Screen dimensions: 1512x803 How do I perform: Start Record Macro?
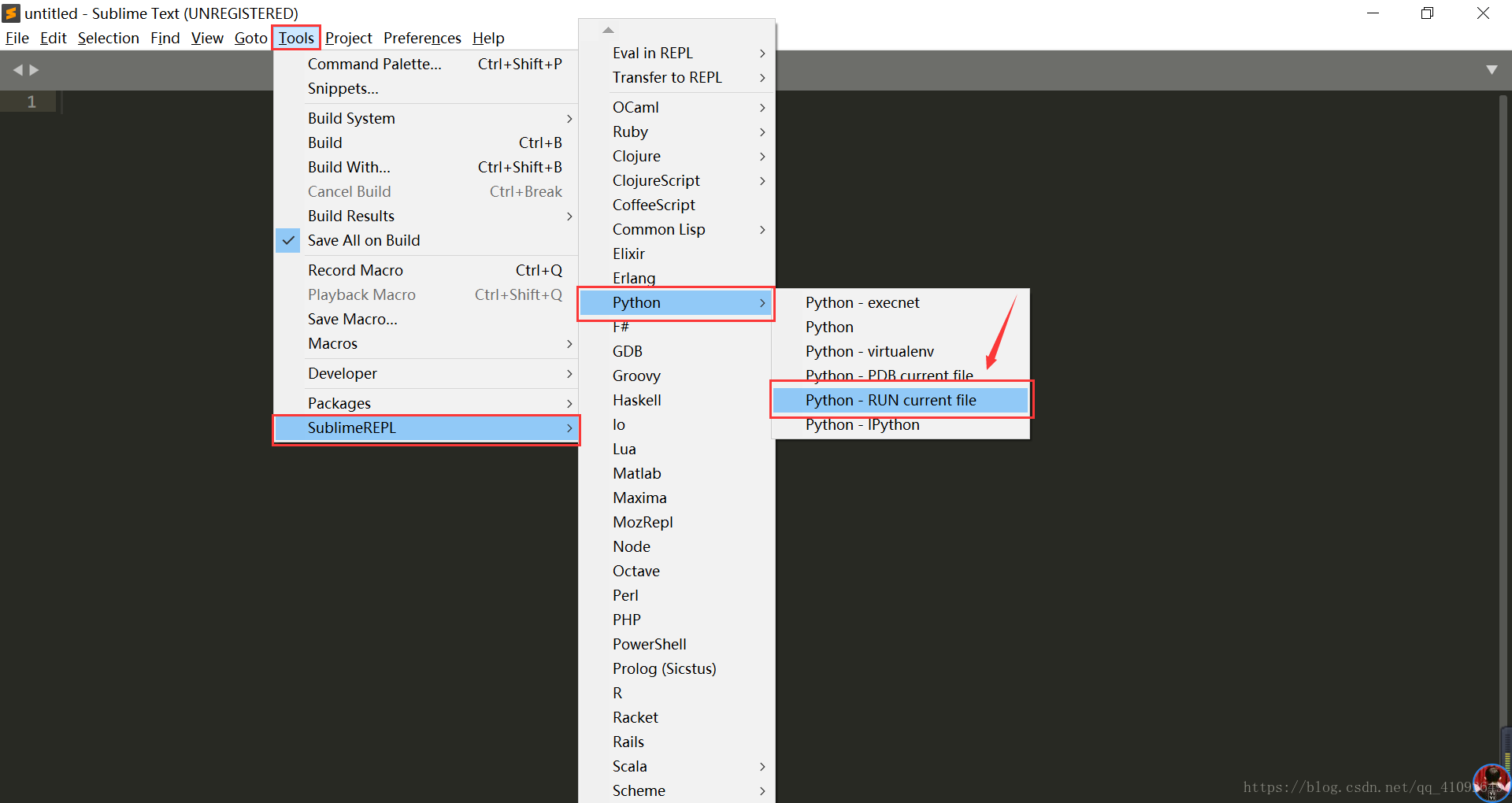pyautogui.click(x=426, y=270)
